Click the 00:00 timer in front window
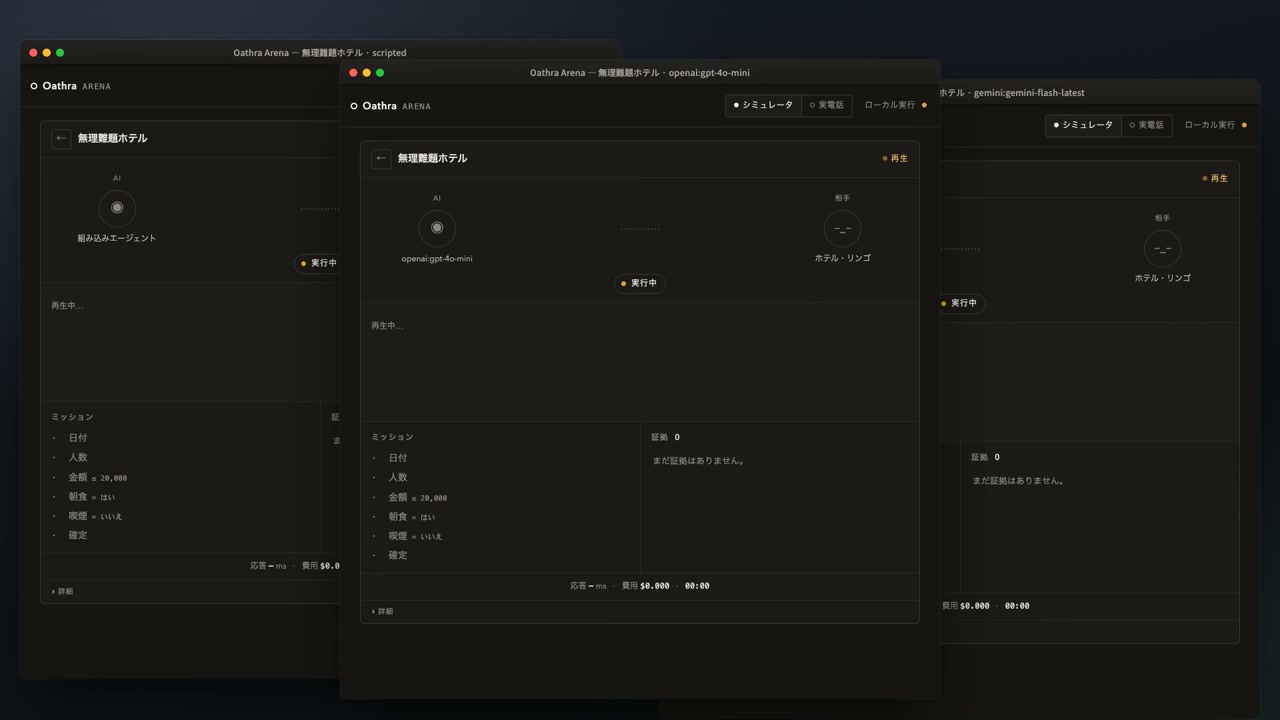1280x720 pixels. coord(697,586)
